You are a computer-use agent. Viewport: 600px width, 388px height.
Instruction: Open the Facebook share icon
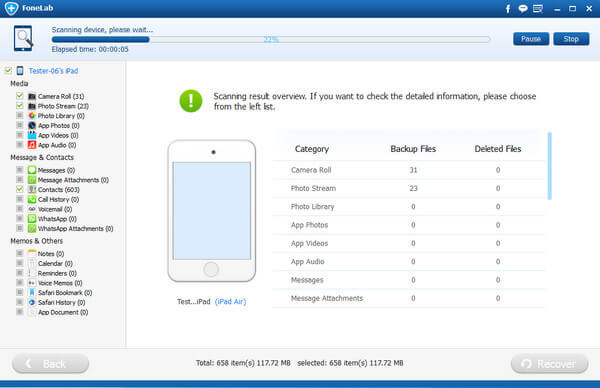[x=508, y=8]
